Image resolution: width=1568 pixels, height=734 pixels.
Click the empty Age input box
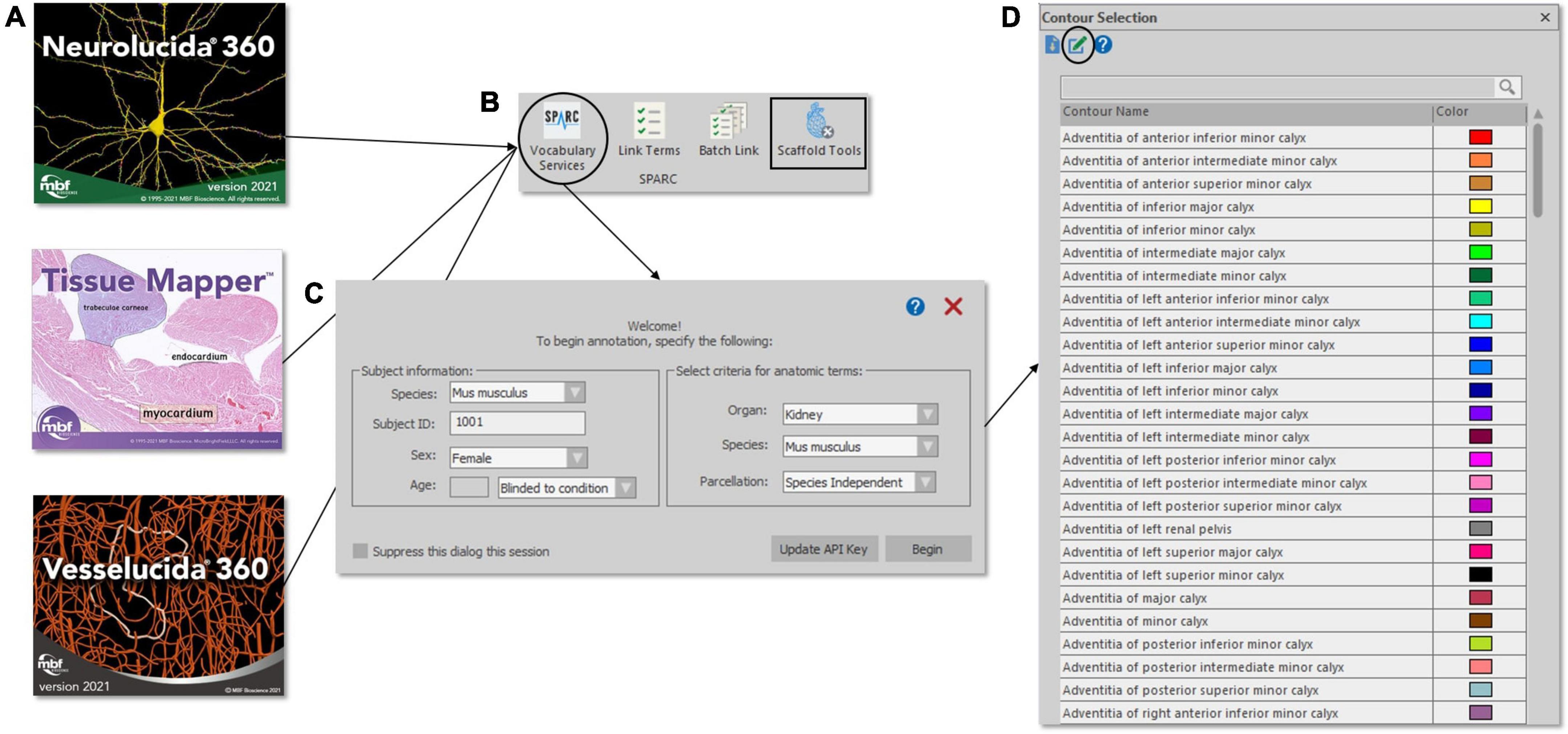click(x=469, y=487)
